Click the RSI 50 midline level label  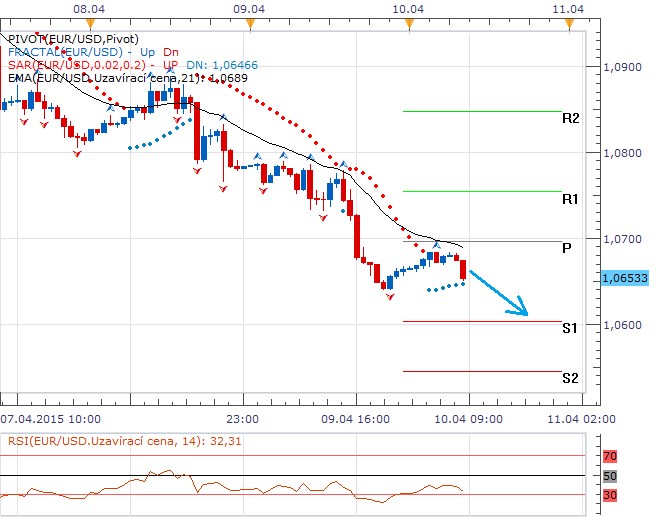[610, 475]
